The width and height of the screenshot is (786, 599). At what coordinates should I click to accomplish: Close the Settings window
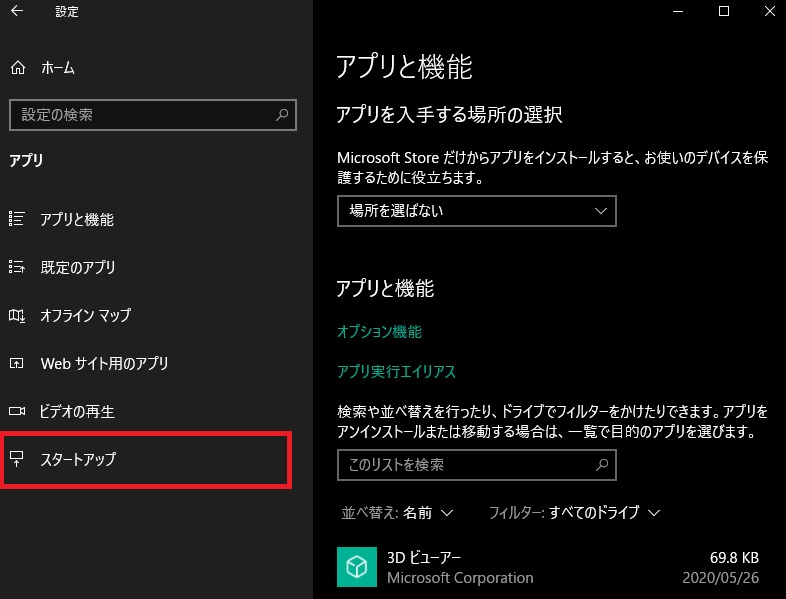(x=770, y=11)
